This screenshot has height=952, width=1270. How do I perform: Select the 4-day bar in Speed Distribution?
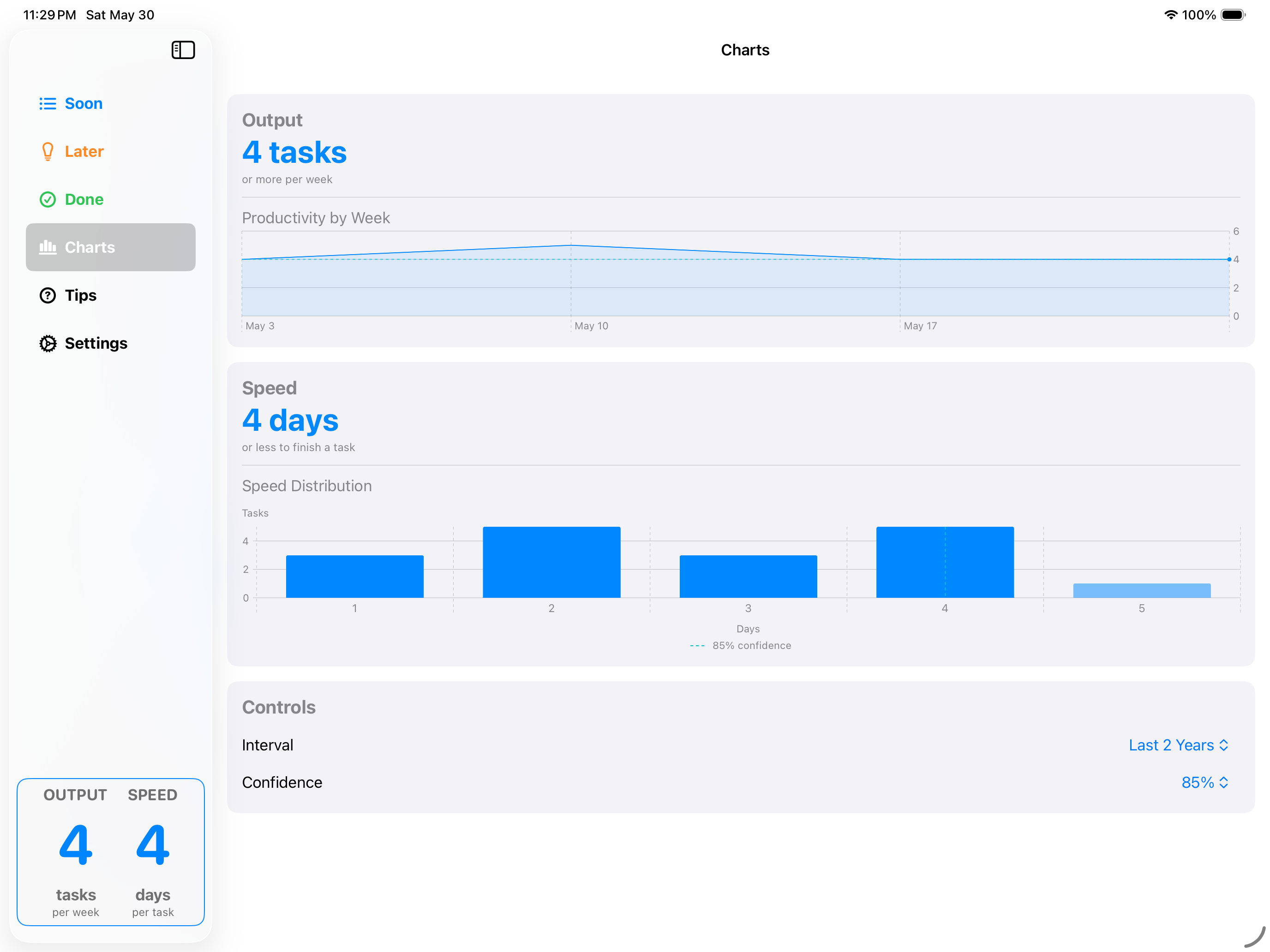pos(945,562)
